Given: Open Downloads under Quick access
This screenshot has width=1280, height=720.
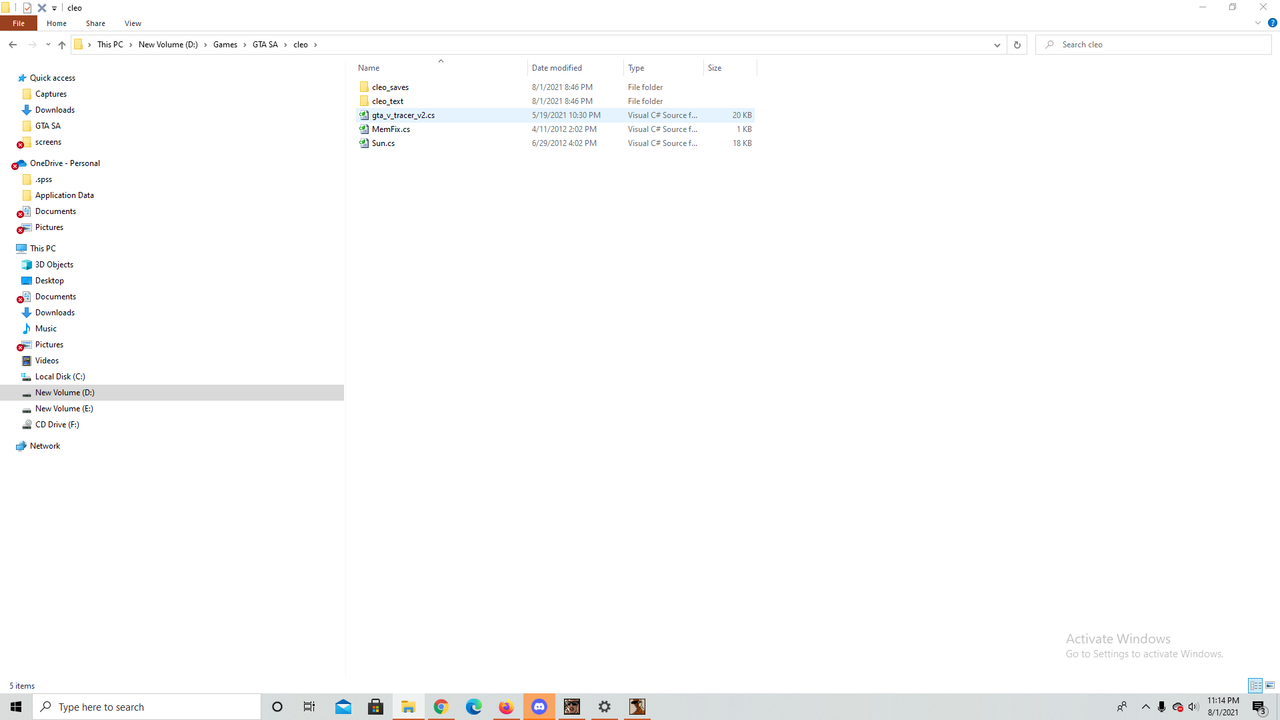Looking at the screenshot, I should pyautogui.click(x=55, y=110).
